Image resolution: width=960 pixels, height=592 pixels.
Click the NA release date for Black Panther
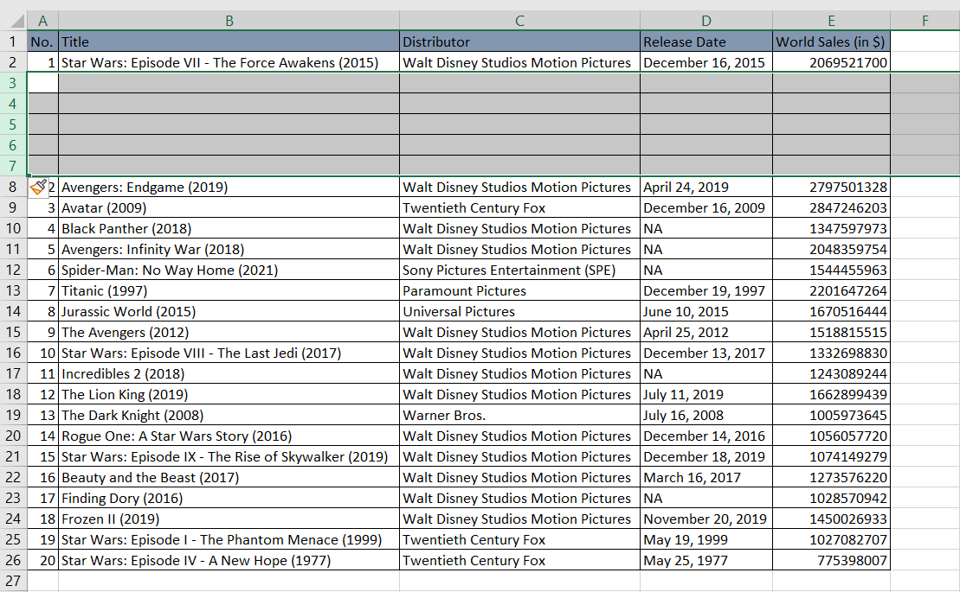coord(706,228)
